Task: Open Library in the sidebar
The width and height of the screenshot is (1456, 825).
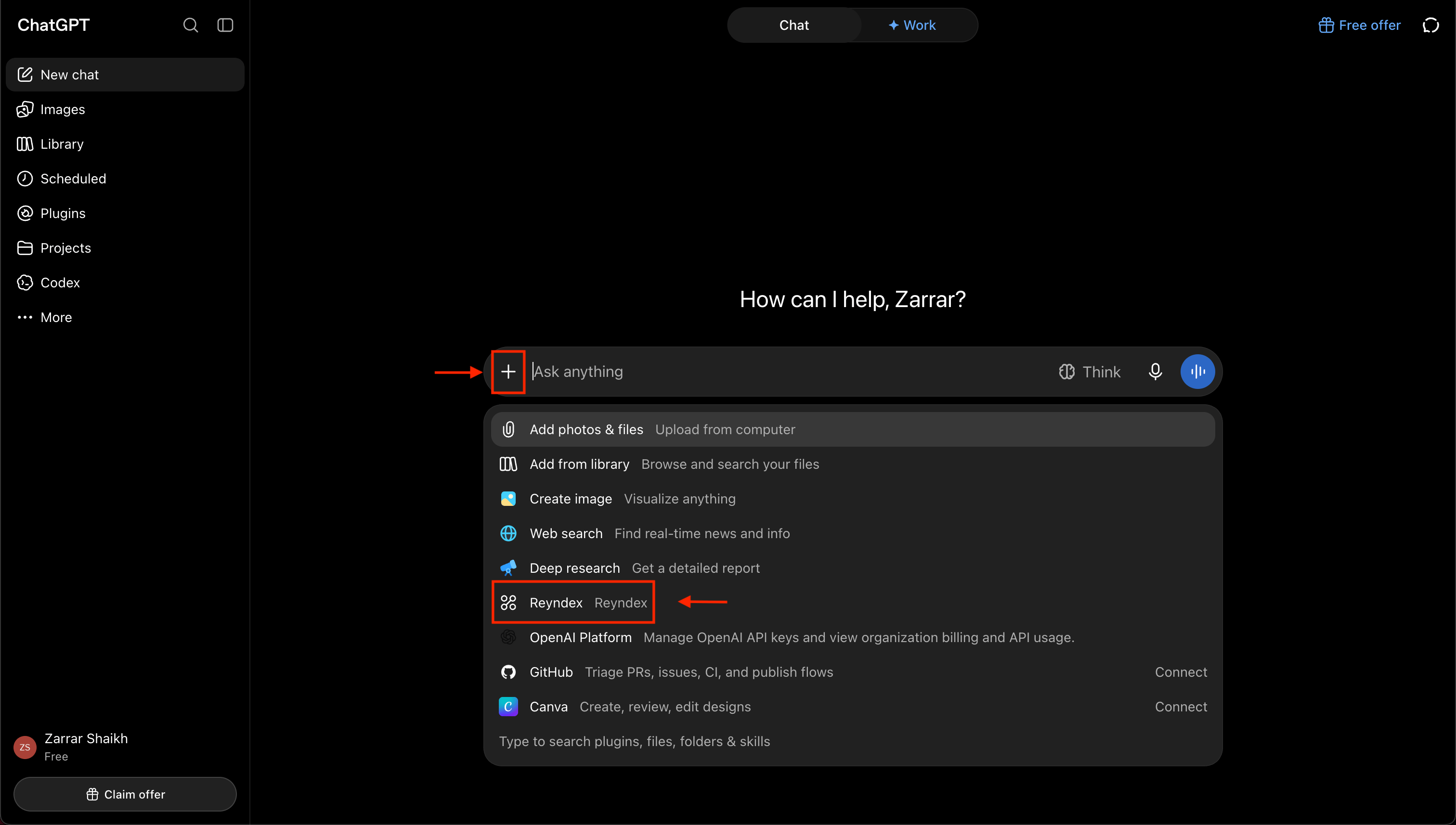Action: tap(125, 144)
